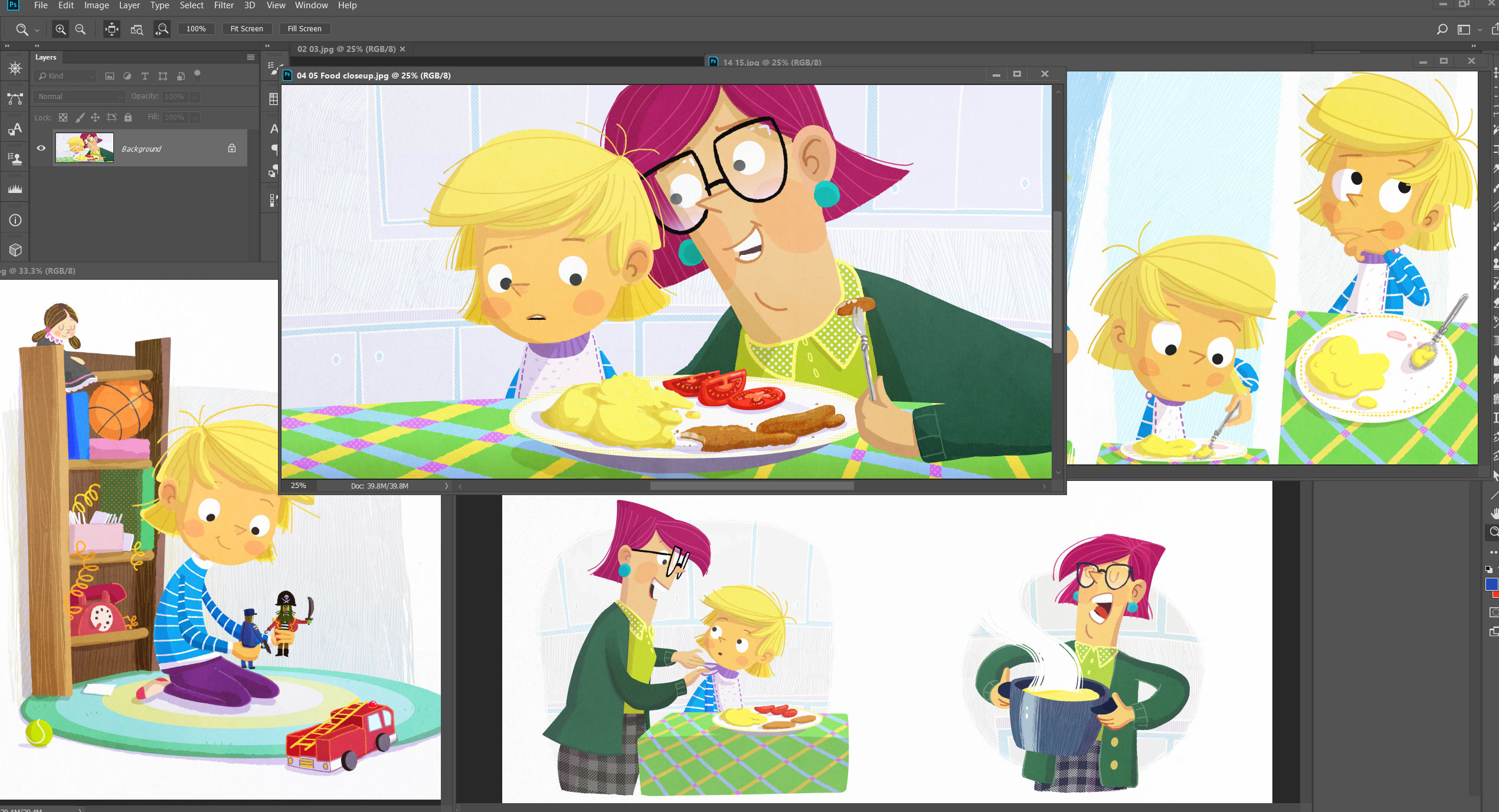
Task: Toggle Resize Windows to Fit option
Action: coord(112,29)
